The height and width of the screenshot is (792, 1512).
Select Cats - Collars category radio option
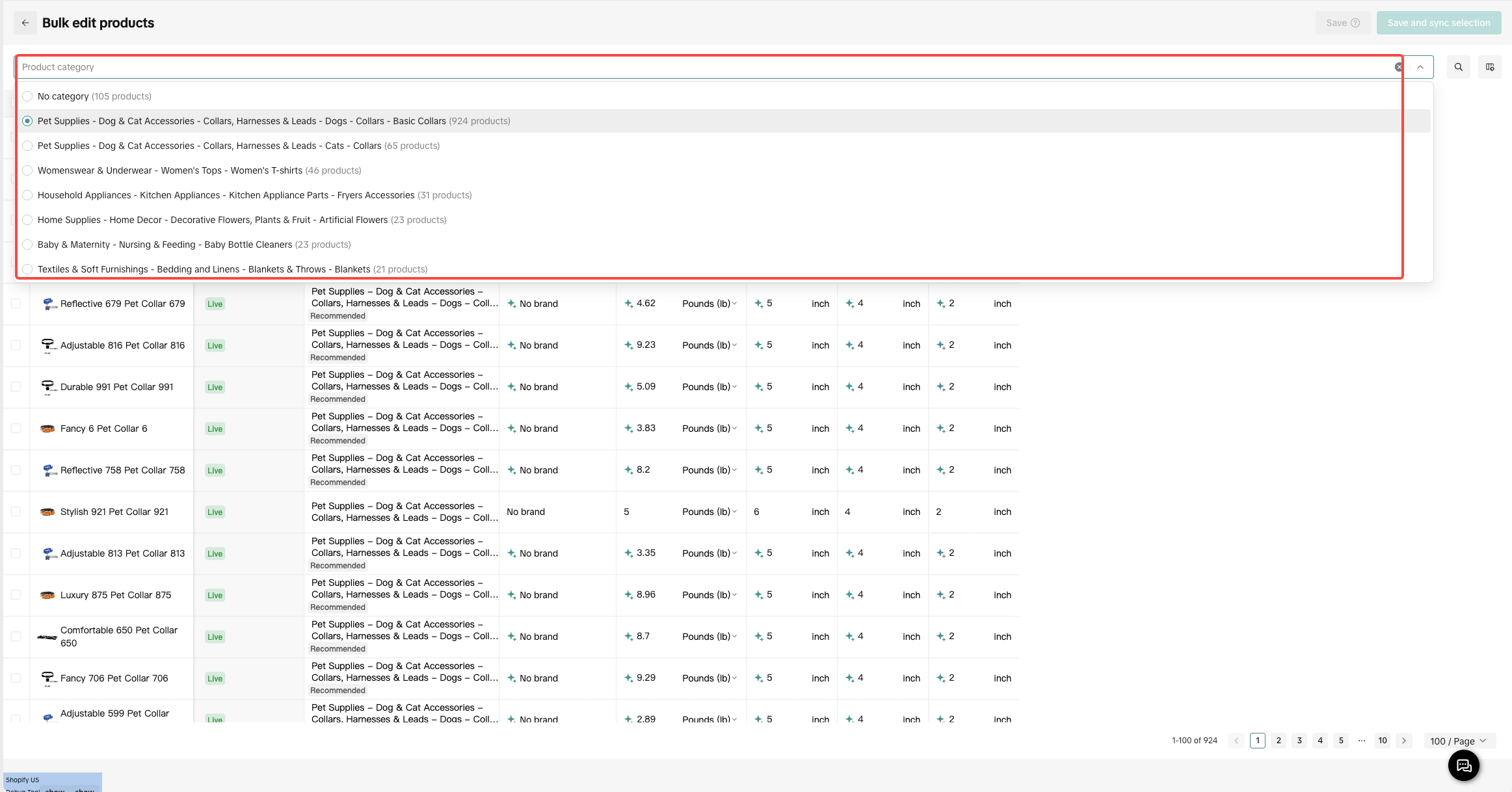click(27, 146)
